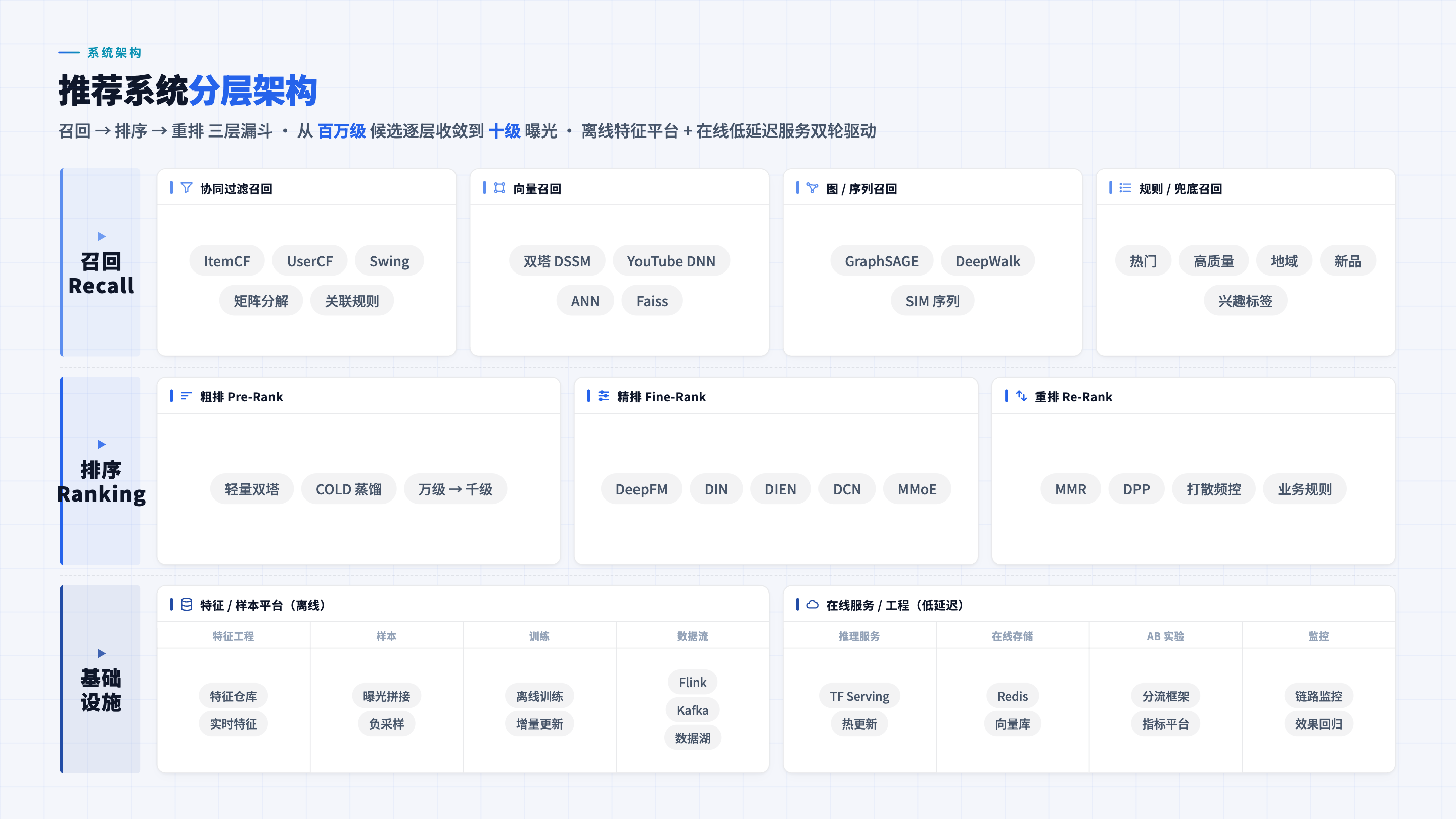Click the Faiss tag
Screen dimensions: 1456x819
pos(652,301)
